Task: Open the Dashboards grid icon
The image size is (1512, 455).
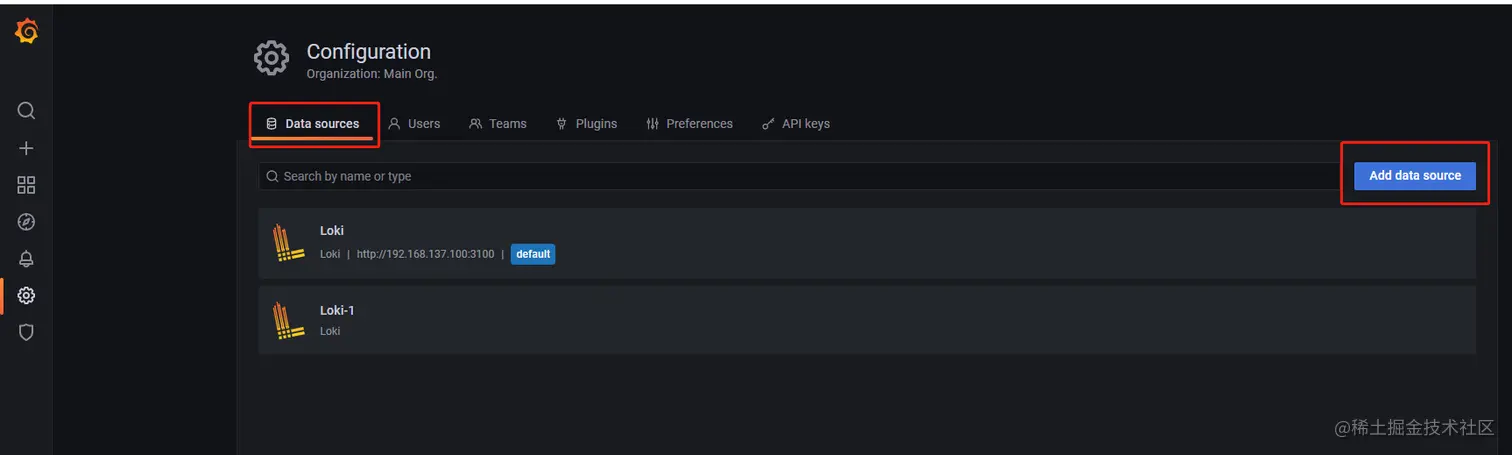Action: [x=27, y=185]
